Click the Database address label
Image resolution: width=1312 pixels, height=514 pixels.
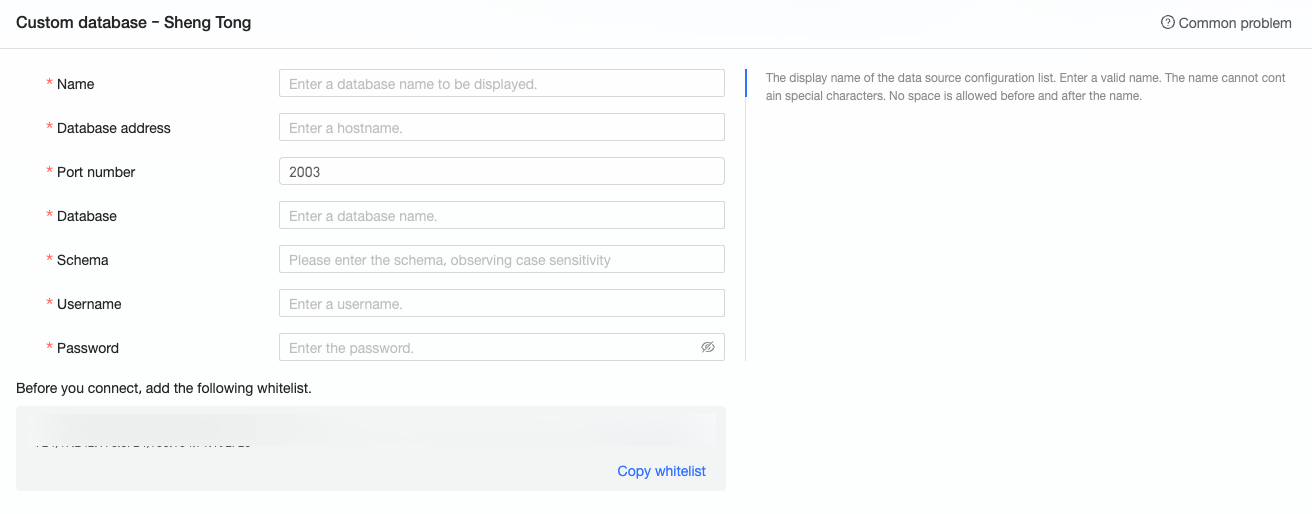pyautogui.click(x=113, y=128)
